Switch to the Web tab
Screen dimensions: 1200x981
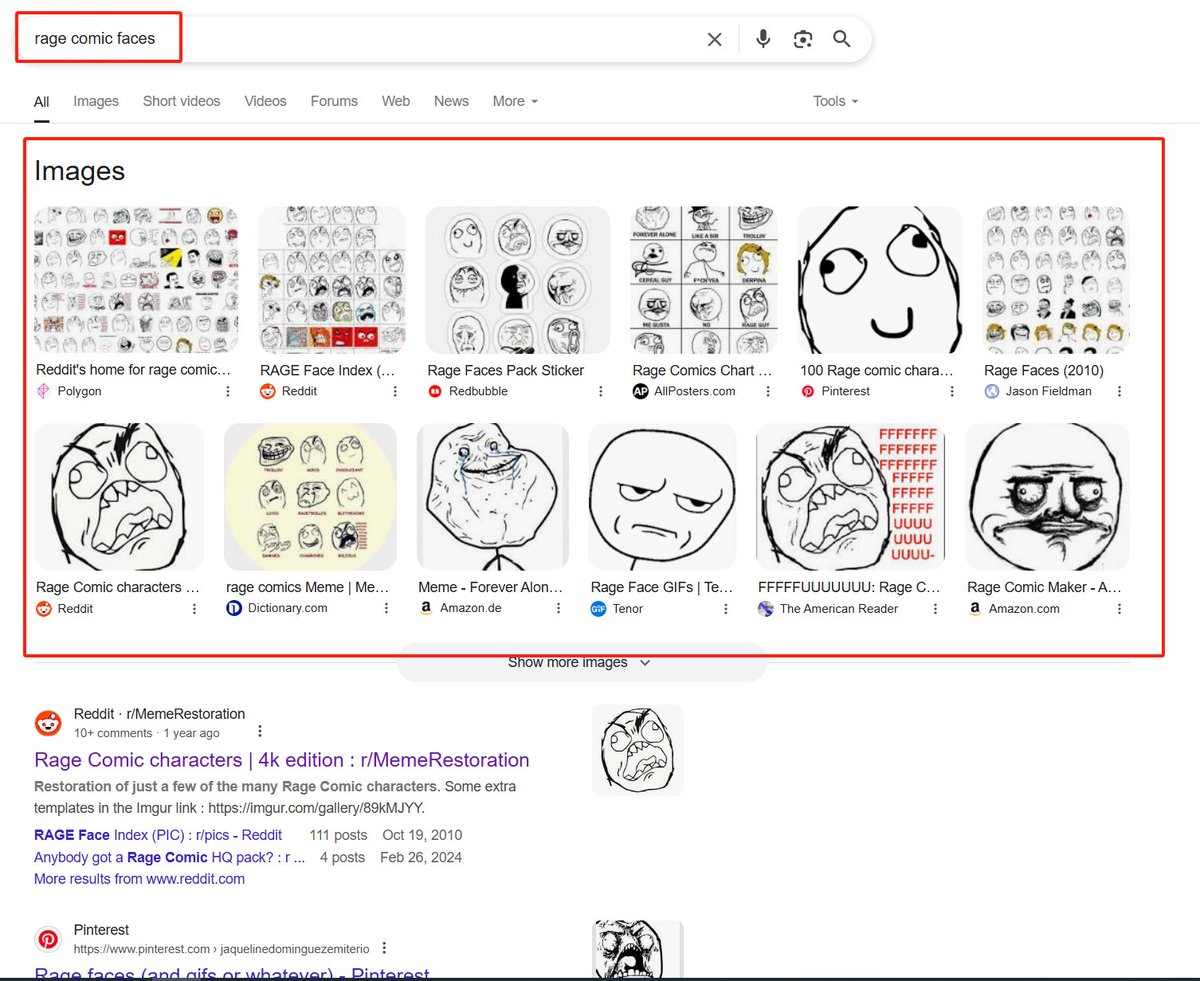coord(396,101)
